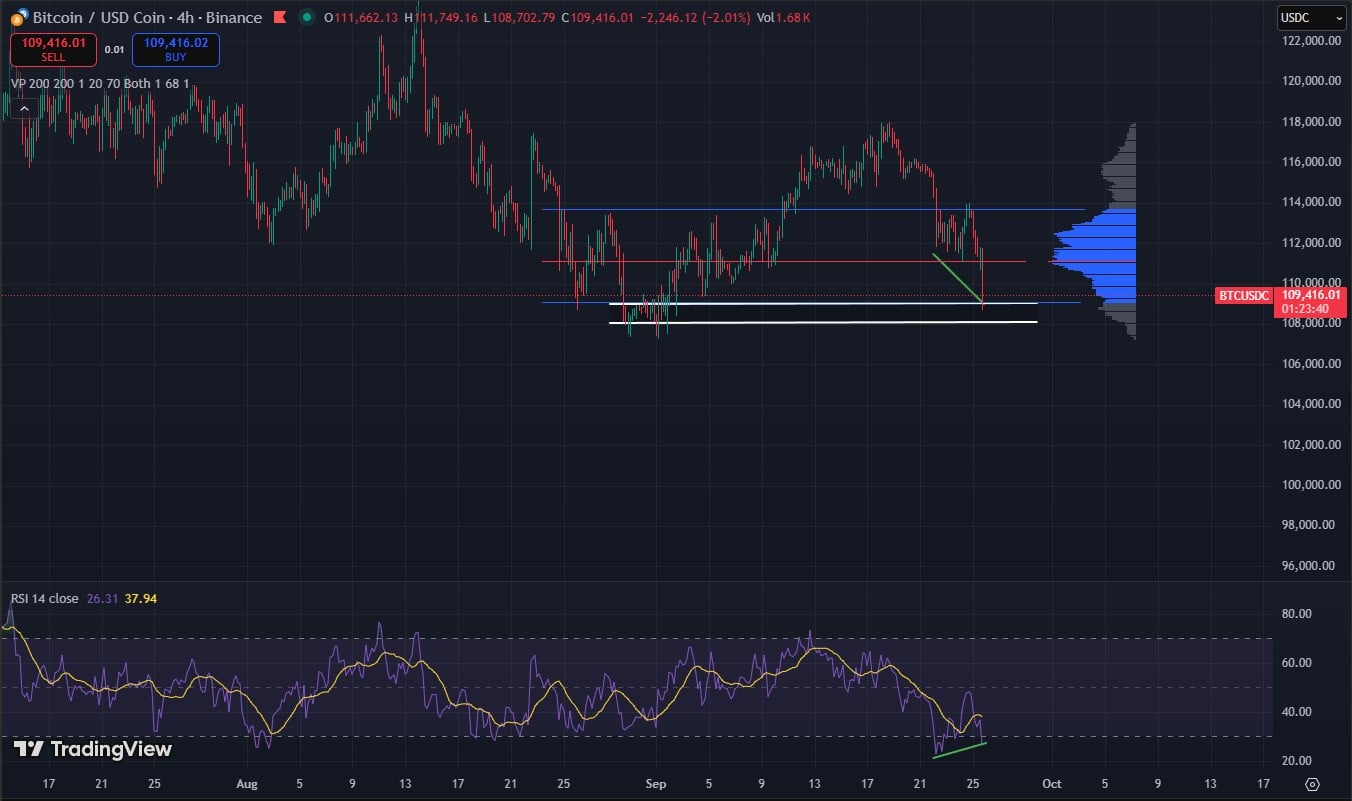The height and width of the screenshot is (801, 1352).
Task: Click the red flag icon beside Binance
Action: (280, 18)
